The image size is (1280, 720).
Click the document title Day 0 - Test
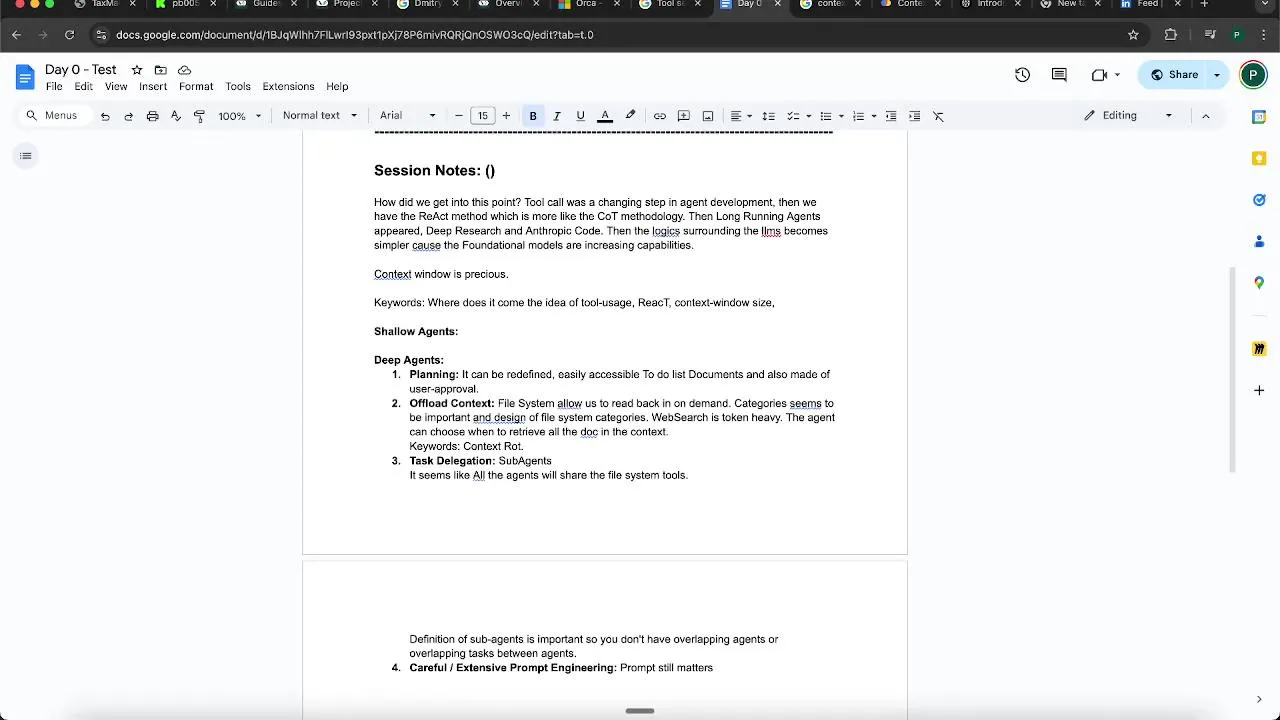(x=81, y=70)
